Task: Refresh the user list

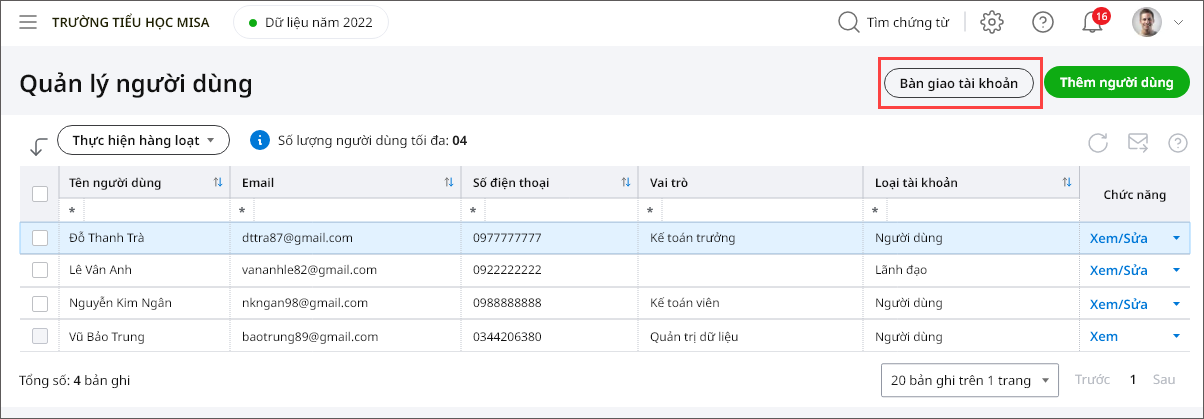Action: pyautogui.click(x=1098, y=143)
